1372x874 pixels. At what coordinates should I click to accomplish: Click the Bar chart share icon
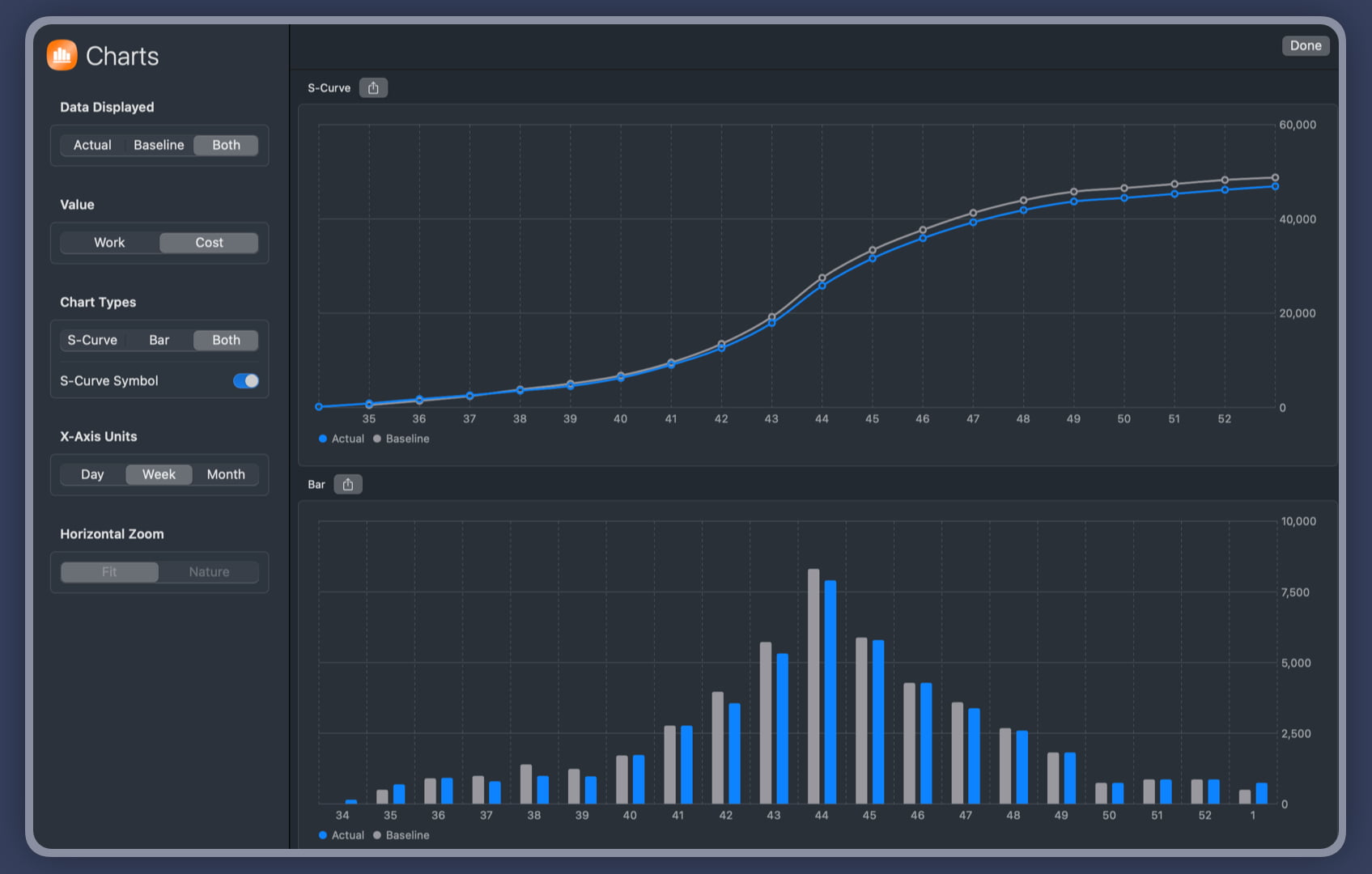click(x=348, y=485)
